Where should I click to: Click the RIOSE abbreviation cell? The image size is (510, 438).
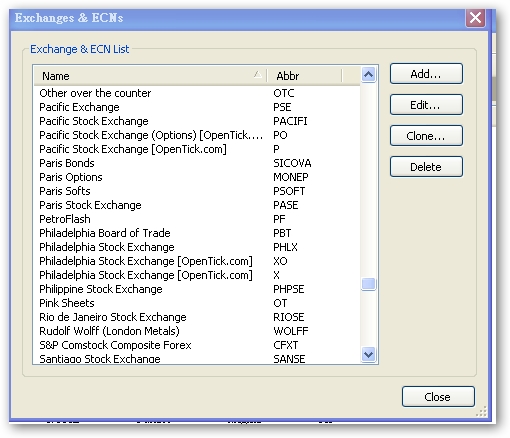click(x=289, y=317)
